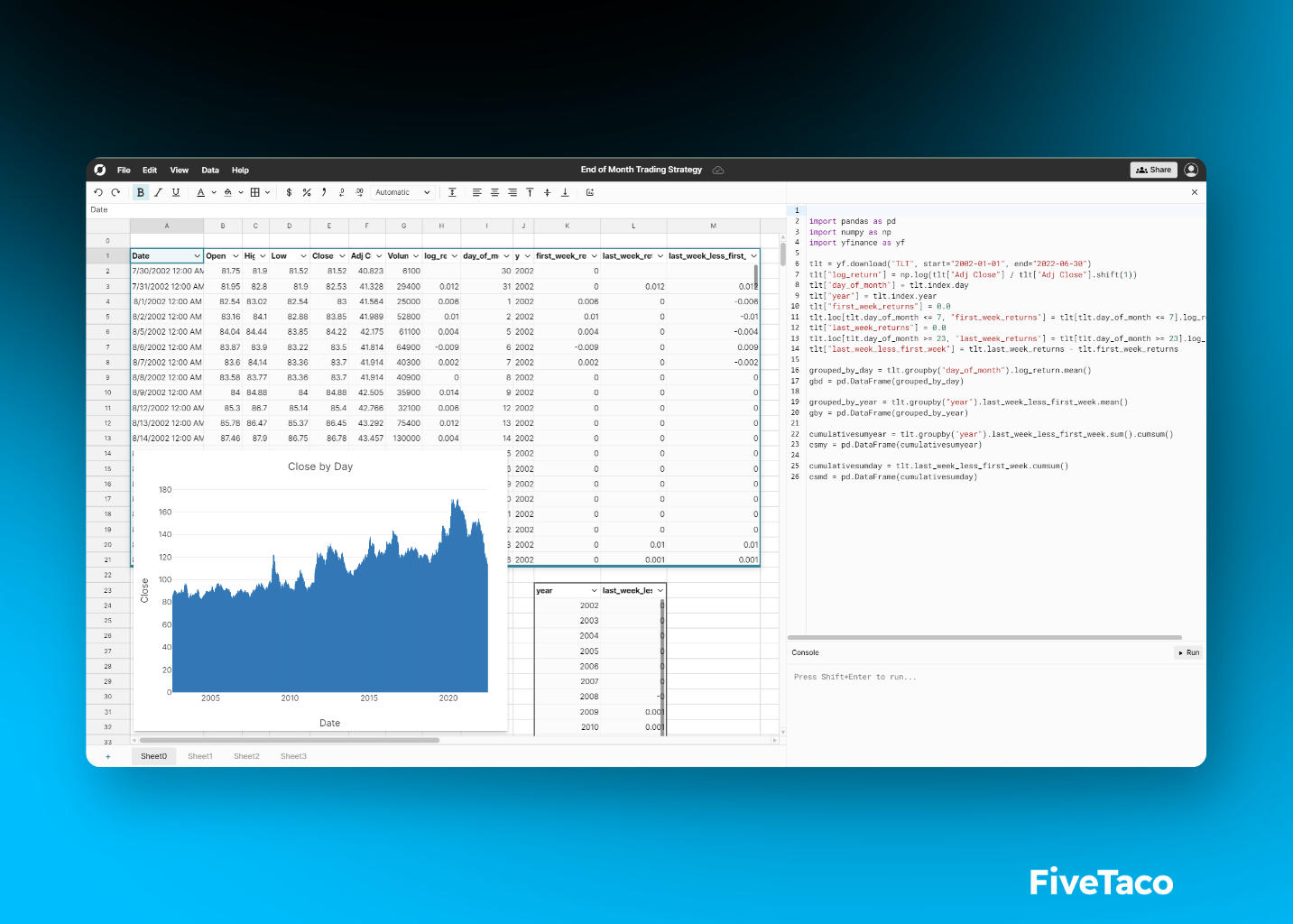Click the Console label

[x=805, y=652]
